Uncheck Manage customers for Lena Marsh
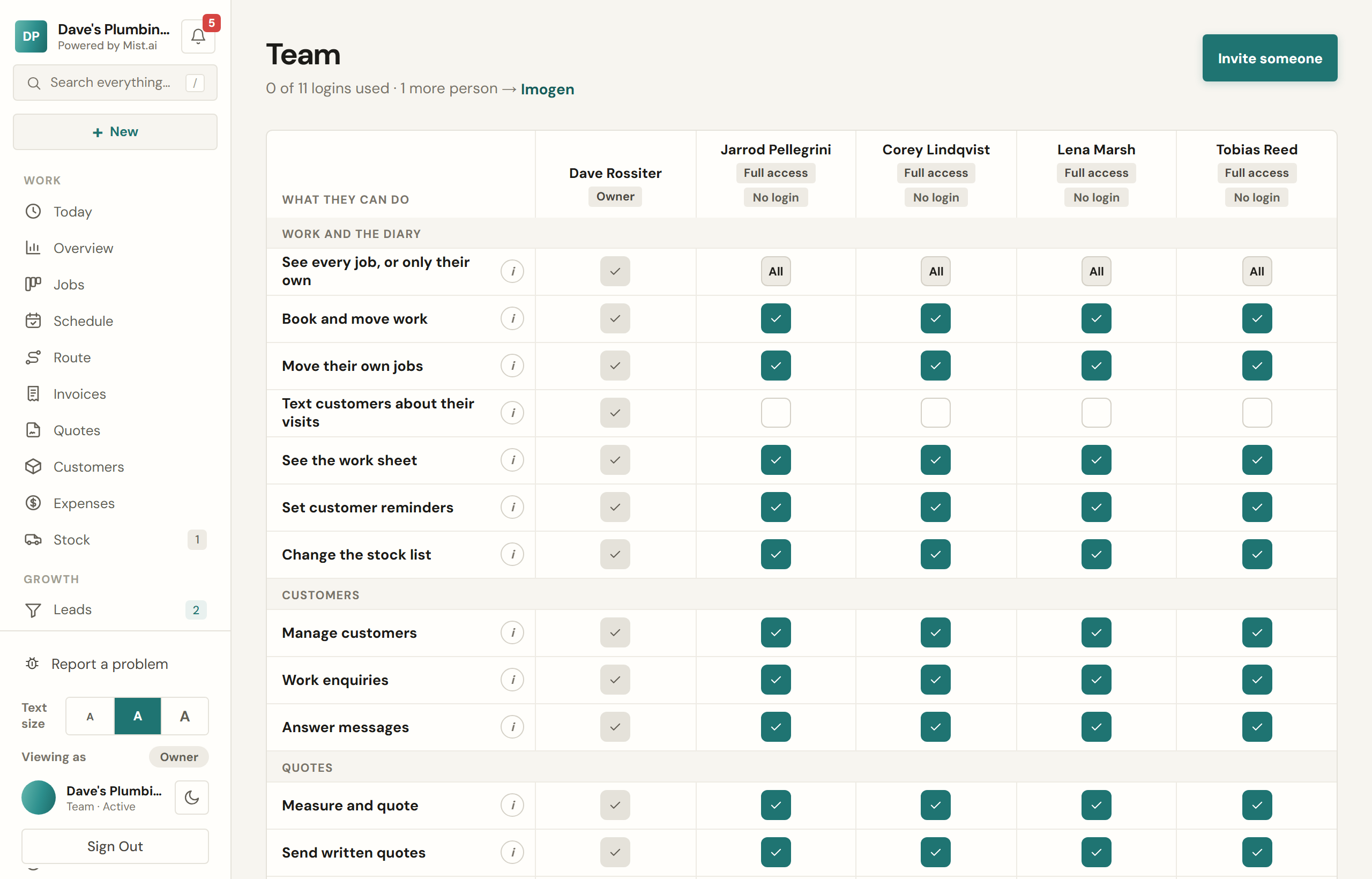 click(x=1097, y=632)
